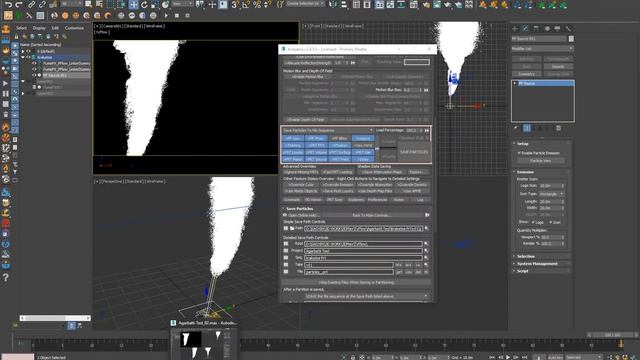Open the Modifier List dropdown
640x360 pixels.
pos(542,49)
